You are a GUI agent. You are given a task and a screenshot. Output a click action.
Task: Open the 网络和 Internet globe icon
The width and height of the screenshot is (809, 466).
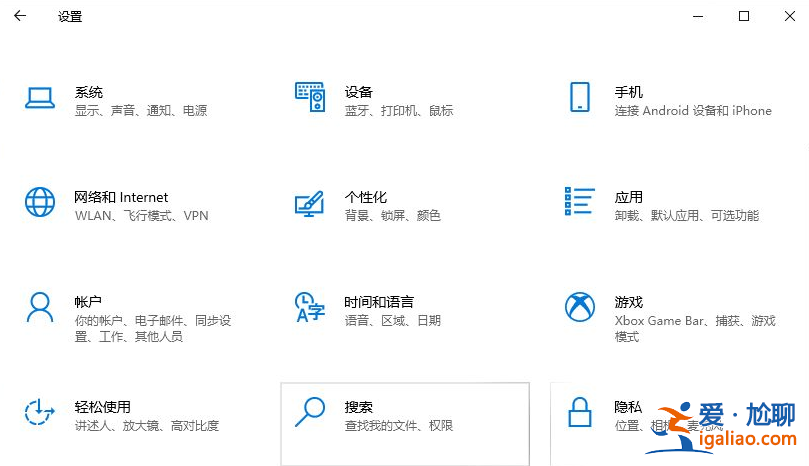40,202
